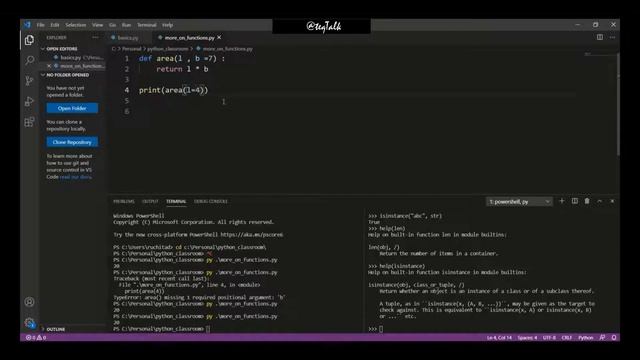This screenshot has width=640, height=360.
Task: Change line ending via CRLF item
Action: (x=567, y=338)
